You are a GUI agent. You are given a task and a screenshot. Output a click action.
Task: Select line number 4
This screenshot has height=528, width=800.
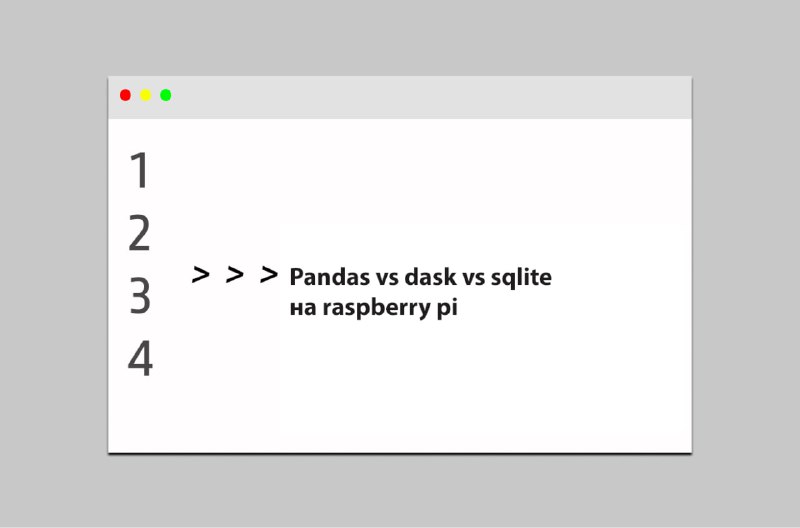(x=140, y=359)
